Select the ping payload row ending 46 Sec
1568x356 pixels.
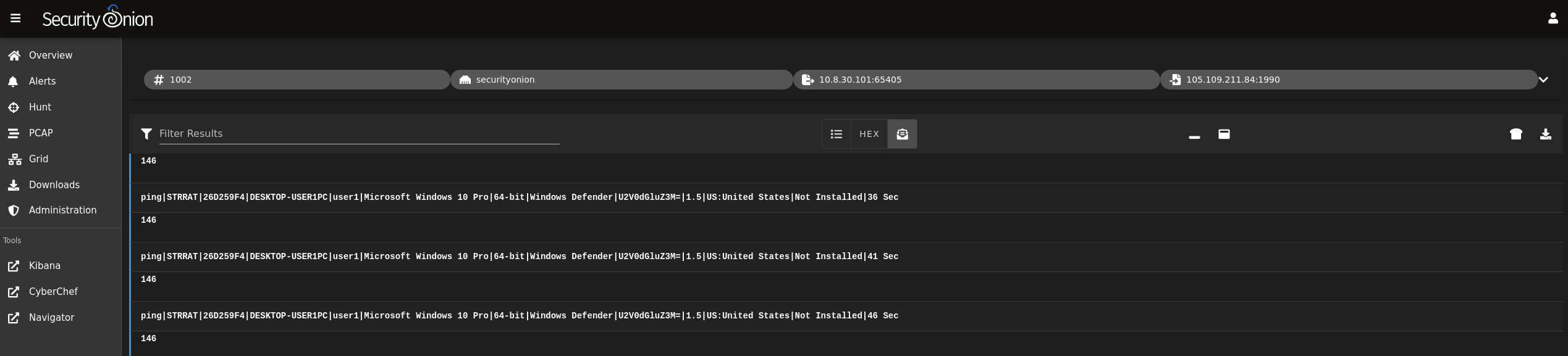(x=846, y=316)
